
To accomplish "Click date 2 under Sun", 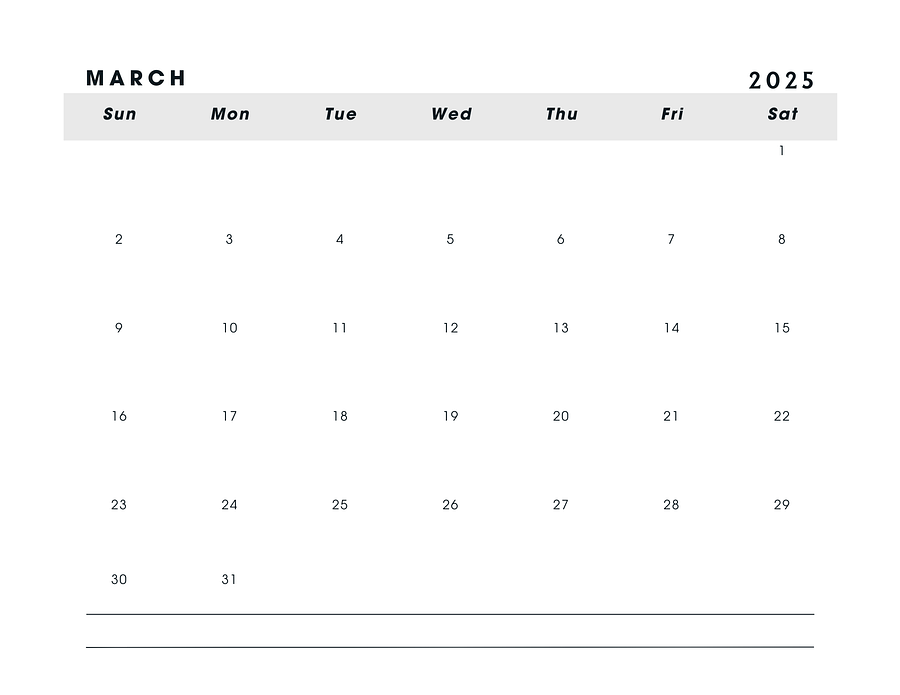I will [x=119, y=239].
